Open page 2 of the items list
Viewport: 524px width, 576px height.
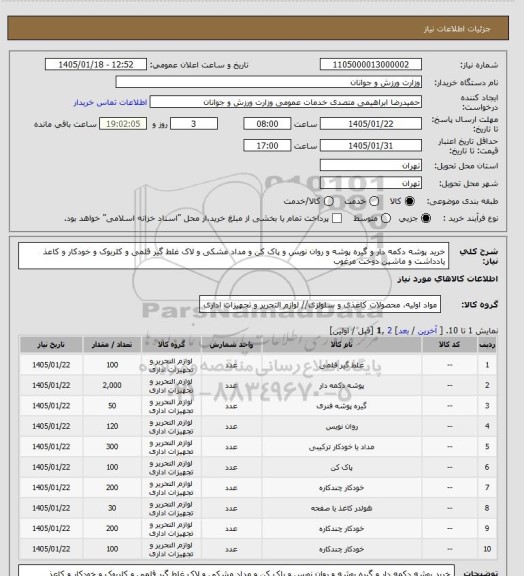390,331
